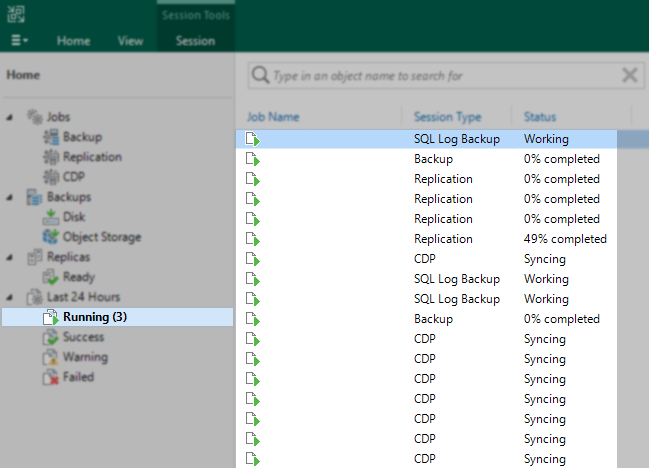Image resolution: width=649 pixels, height=468 pixels.
Task: Select the Replication cell in 49% row
Action: point(443,239)
